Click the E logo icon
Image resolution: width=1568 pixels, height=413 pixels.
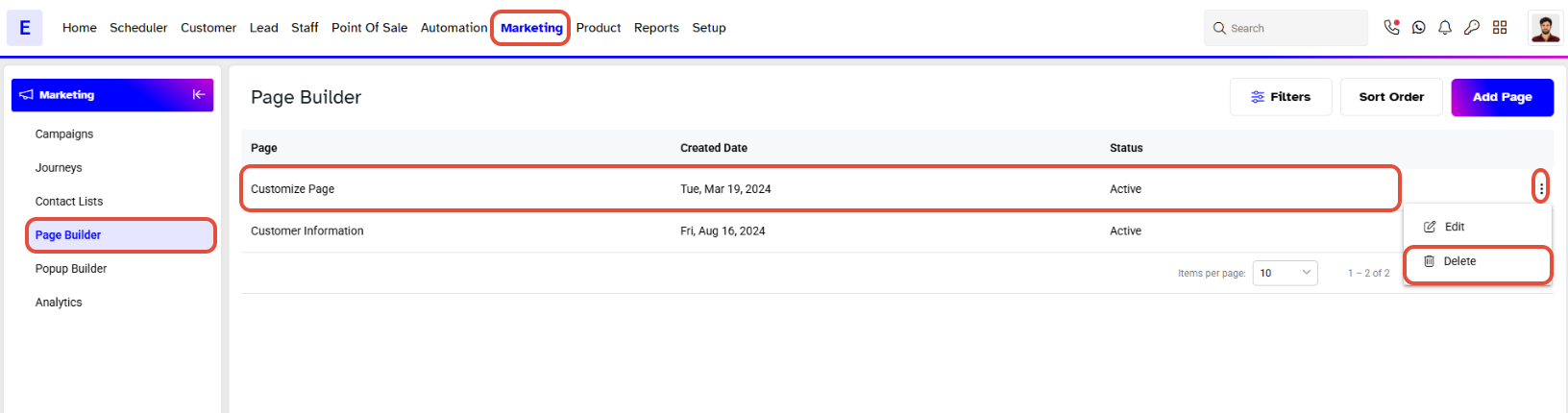(24, 28)
